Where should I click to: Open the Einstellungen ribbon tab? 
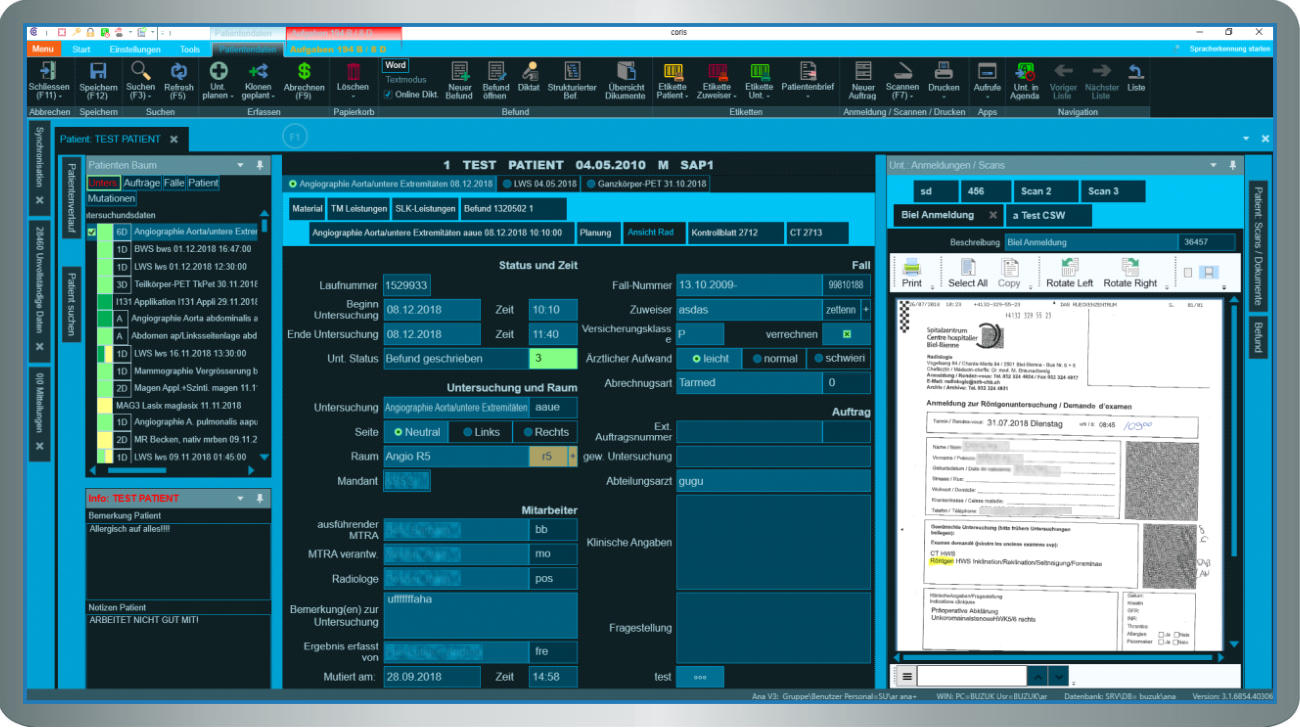[x=135, y=49]
